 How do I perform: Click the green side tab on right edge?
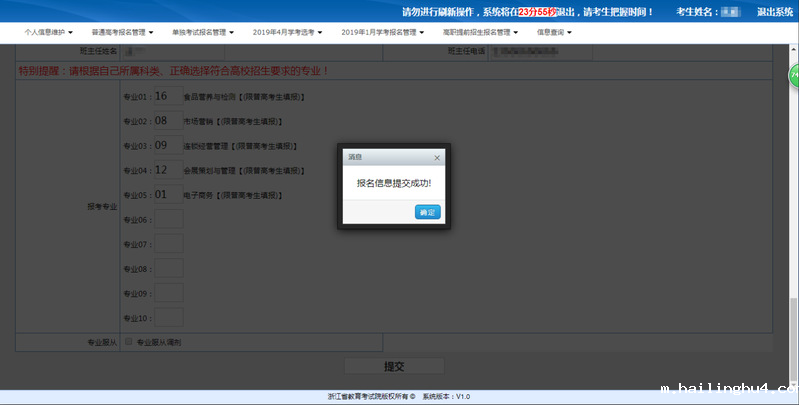click(793, 75)
